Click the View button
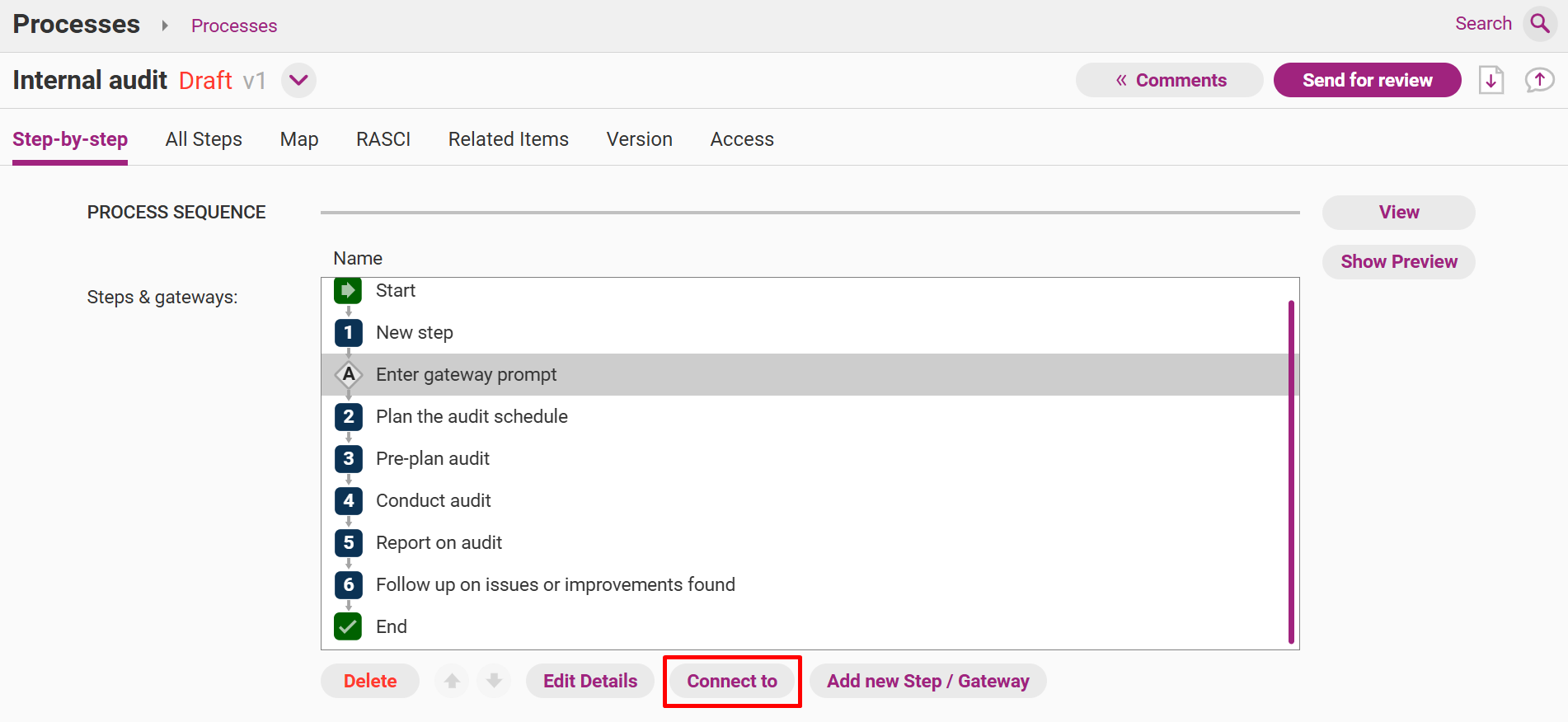1568x722 pixels. coord(1398,212)
